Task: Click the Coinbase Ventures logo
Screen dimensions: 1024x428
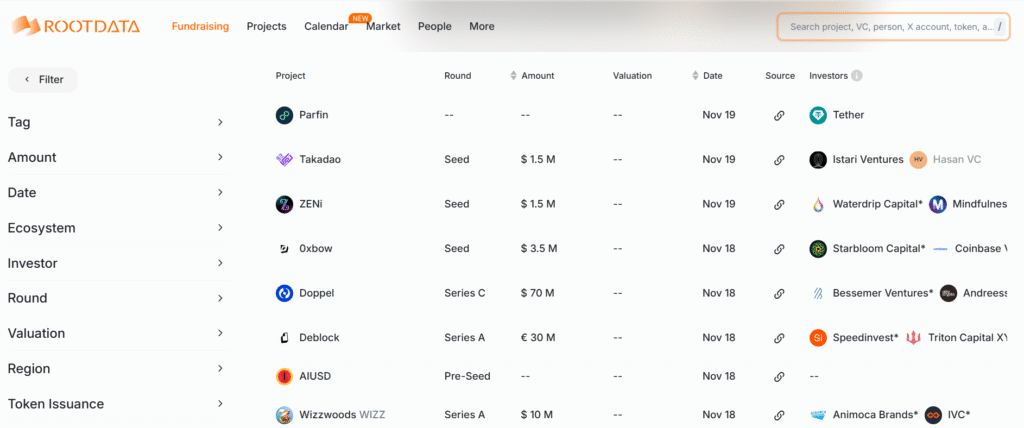Action: [940, 248]
